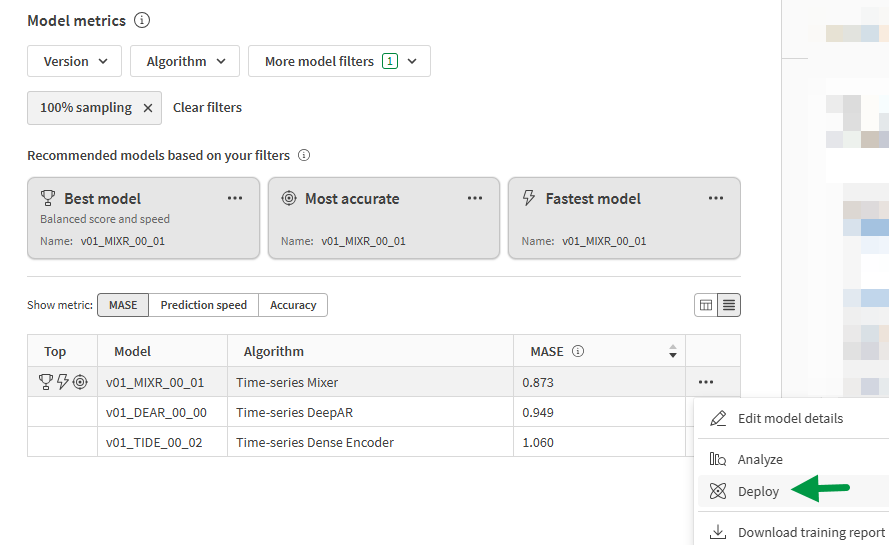The height and width of the screenshot is (545, 889).
Task: Expand the Version filter dropdown
Action: pyautogui.click(x=74, y=61)
